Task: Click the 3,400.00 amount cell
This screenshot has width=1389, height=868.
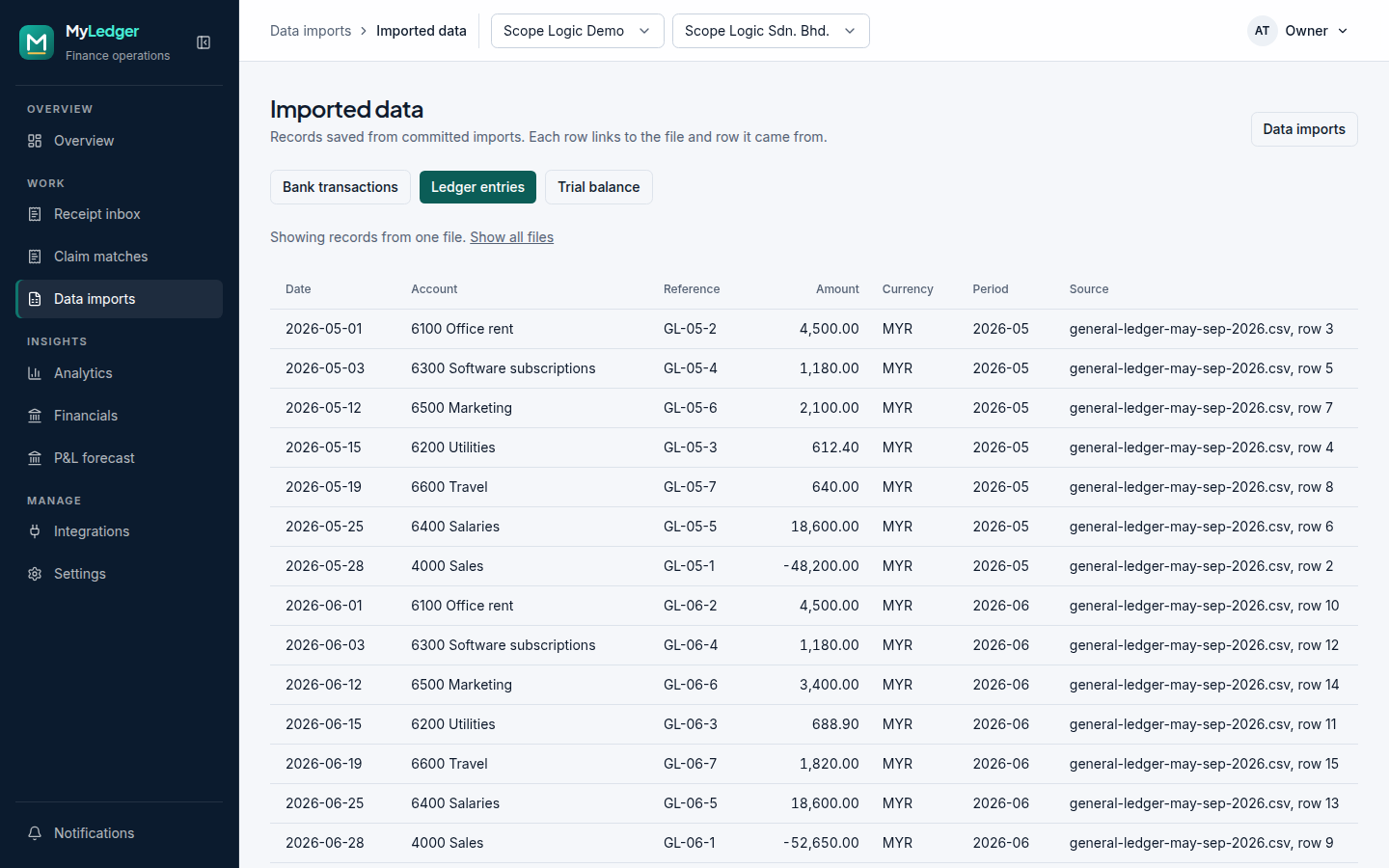Action: [x=830, y=685]
